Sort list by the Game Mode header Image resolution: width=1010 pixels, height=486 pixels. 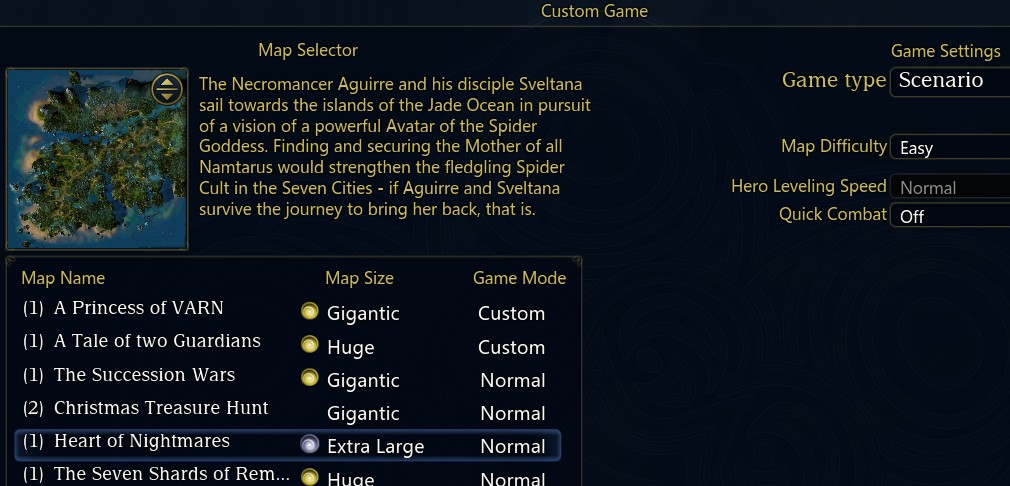[519, 278]
